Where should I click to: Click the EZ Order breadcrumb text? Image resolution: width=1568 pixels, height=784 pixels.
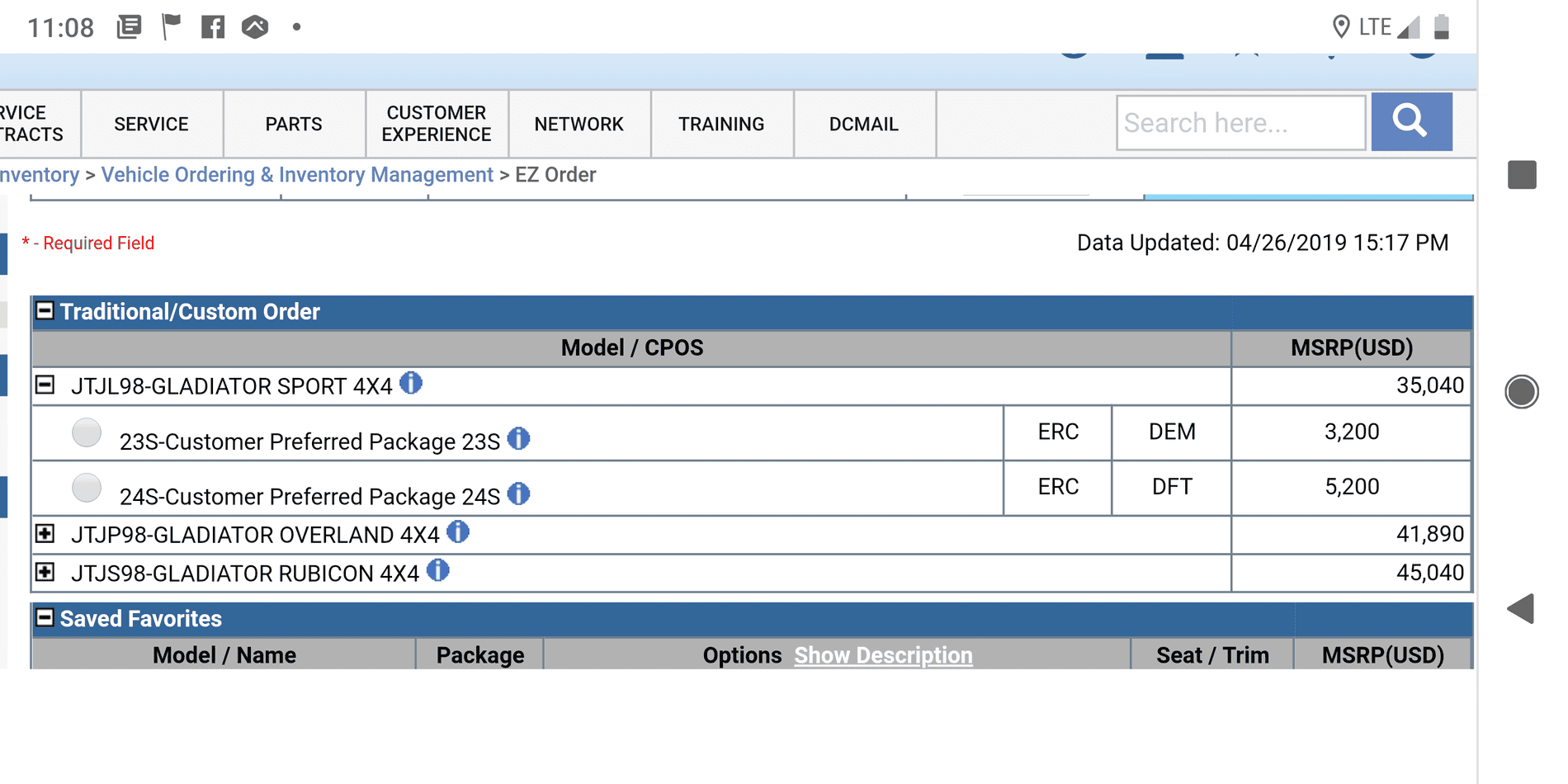point(555,175)
